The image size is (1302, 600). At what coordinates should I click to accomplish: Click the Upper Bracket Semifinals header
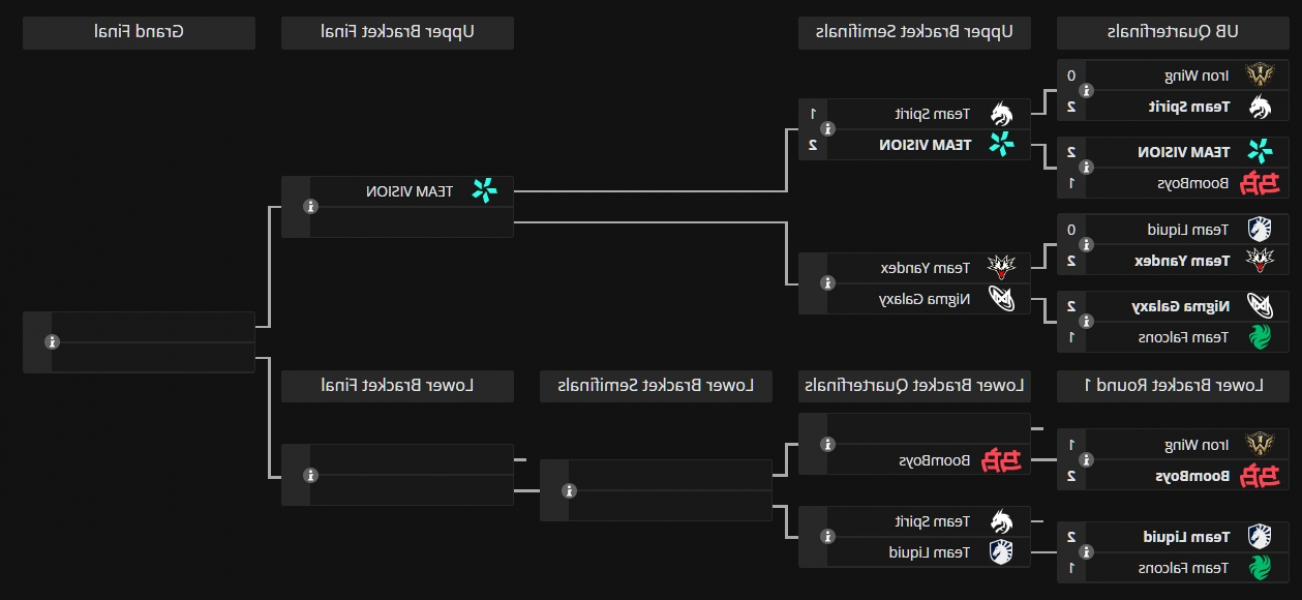click(x=914, y=32)
